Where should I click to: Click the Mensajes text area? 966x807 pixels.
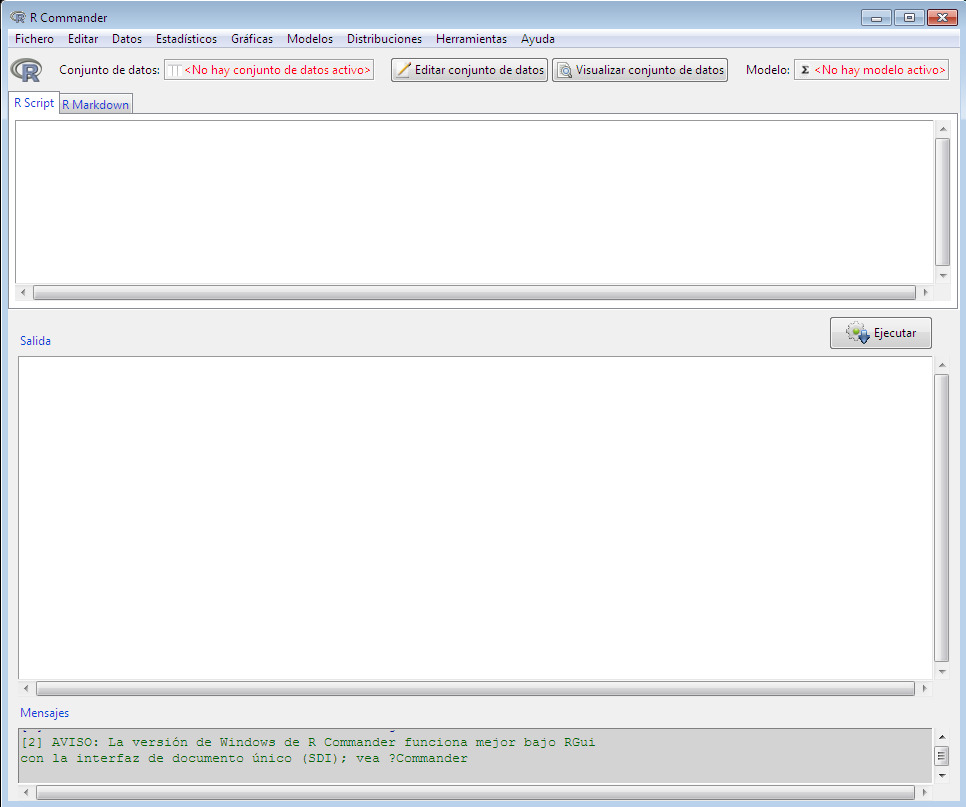point(475,756)
